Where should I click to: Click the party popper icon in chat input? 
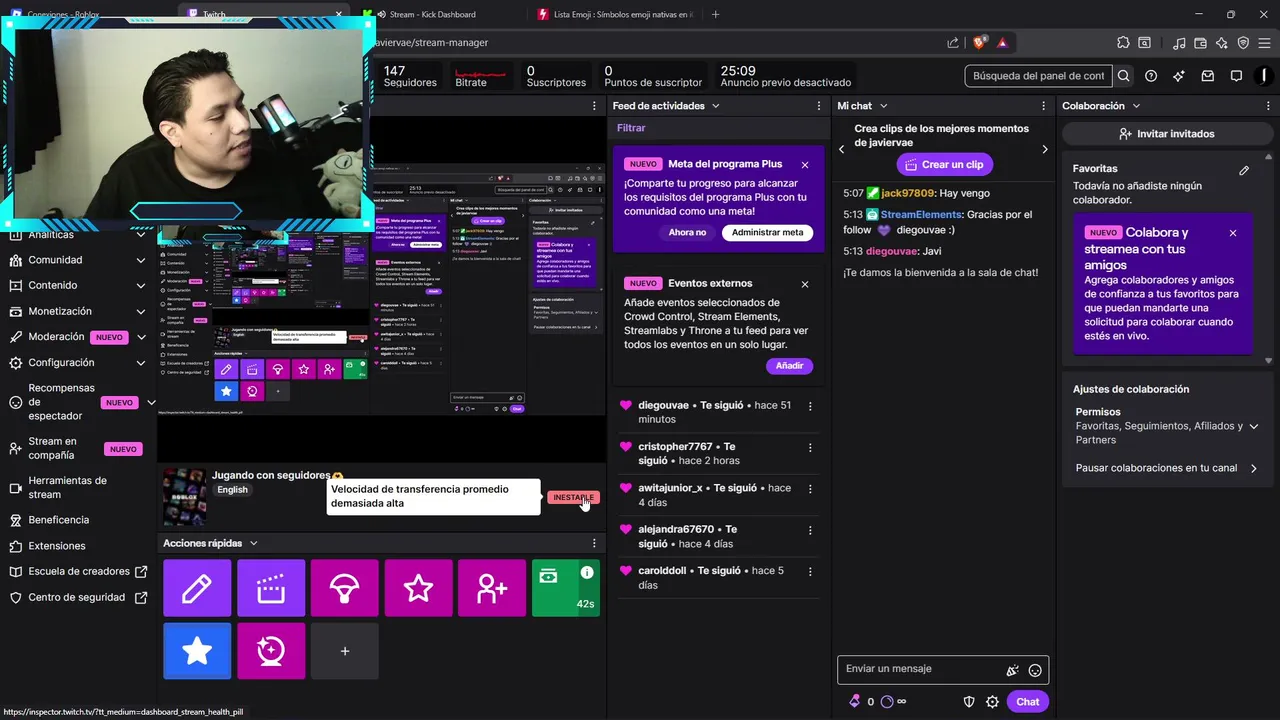[x=1012, y=670]
